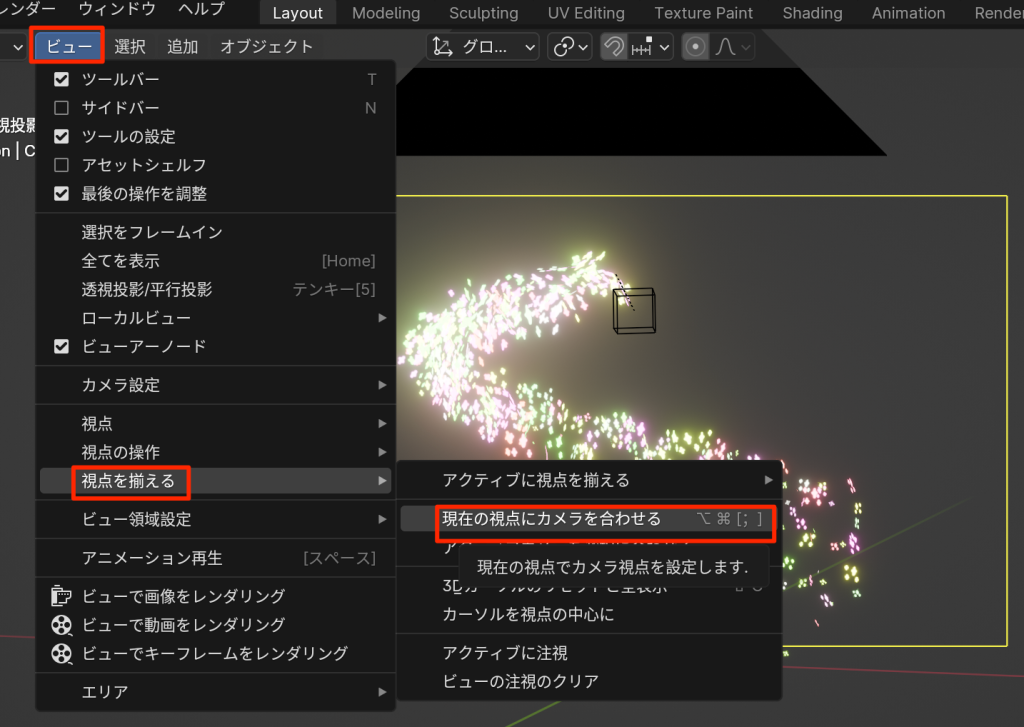The height and width of the screenshot is (727, 1024).
Task: Open the グロ... transform orientation dropdown
Action: pyautogui.click(x=483, y=47)
